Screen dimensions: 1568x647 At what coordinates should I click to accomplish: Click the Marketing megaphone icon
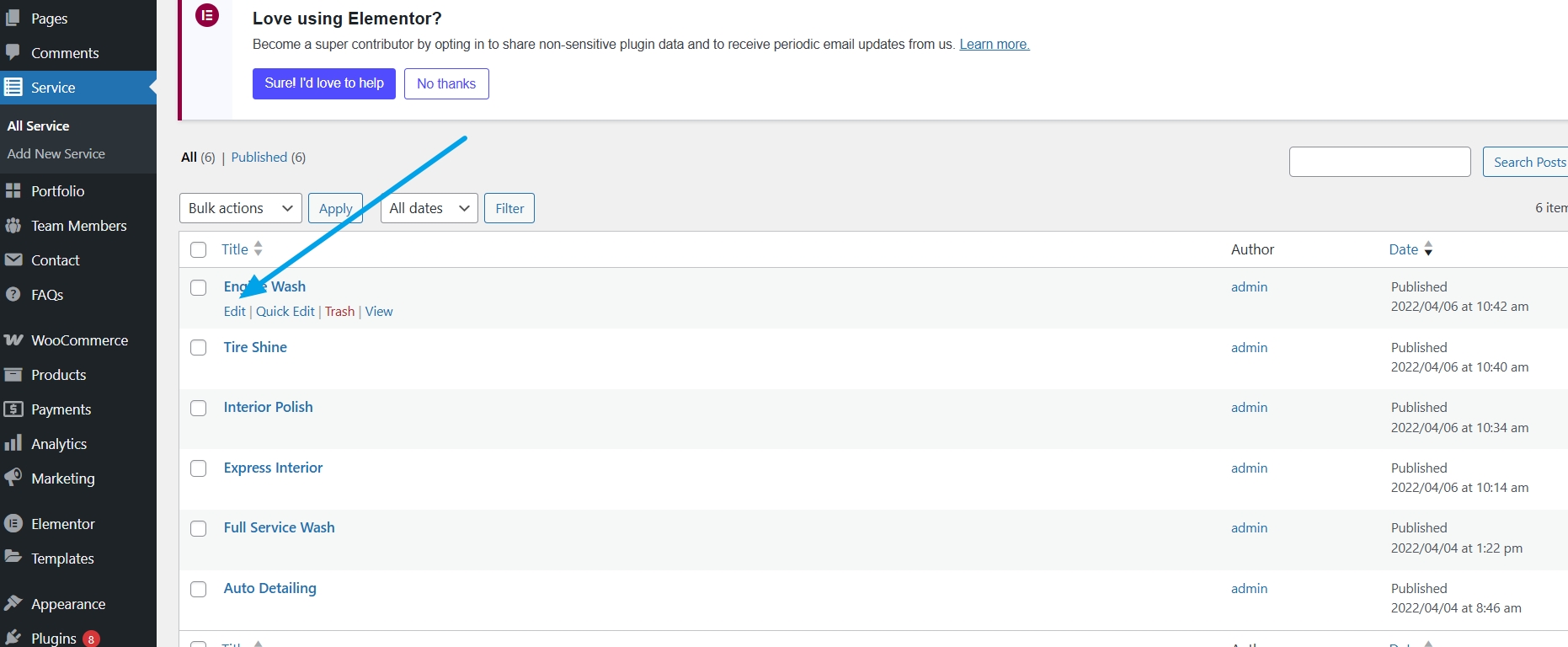[x=13, y=478]
